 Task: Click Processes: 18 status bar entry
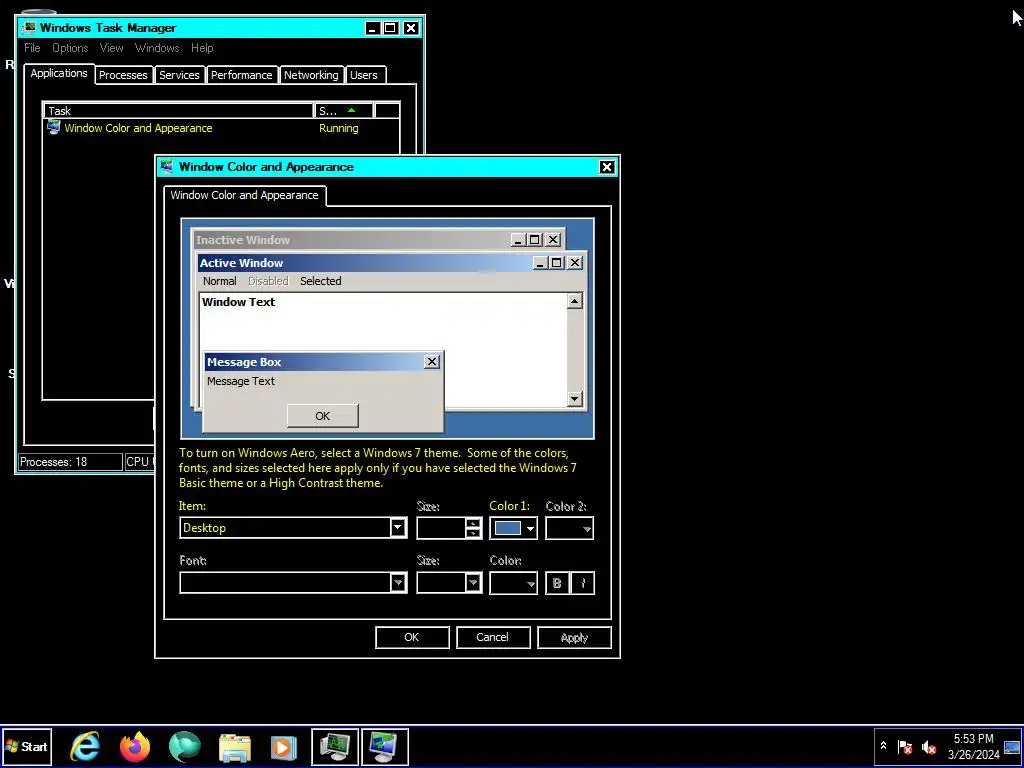tap(70, 462)
